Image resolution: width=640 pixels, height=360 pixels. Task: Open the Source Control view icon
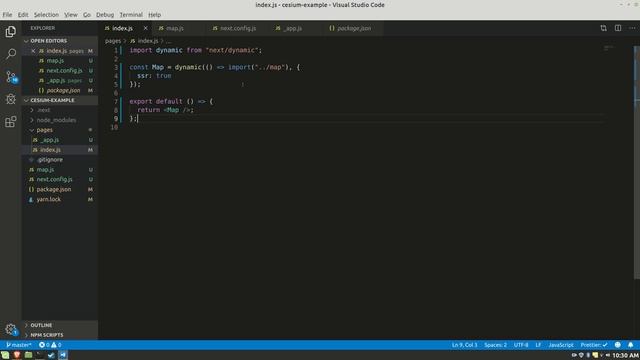coord(11,76)
